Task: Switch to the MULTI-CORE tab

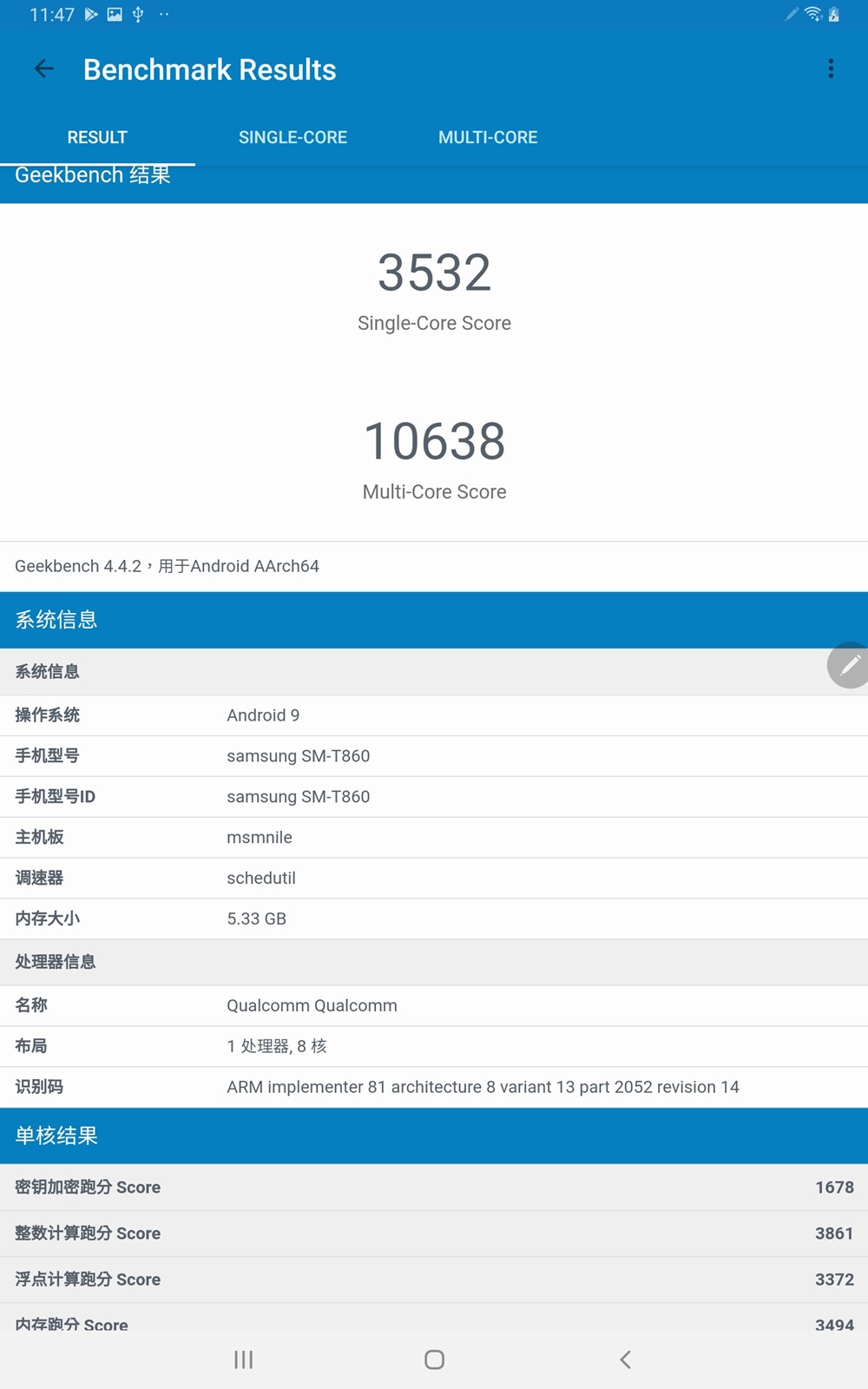Action: pyautogui.click(x=488, y=137)
